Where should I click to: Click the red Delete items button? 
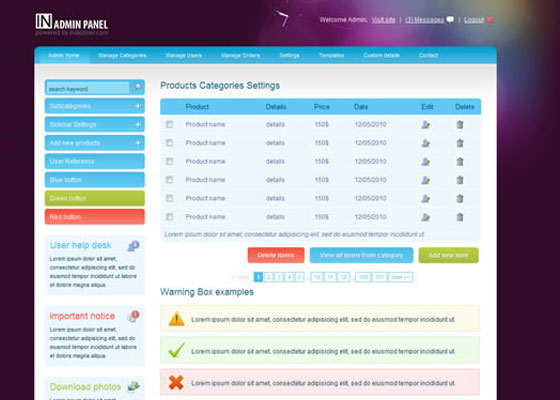coord(276,255)
